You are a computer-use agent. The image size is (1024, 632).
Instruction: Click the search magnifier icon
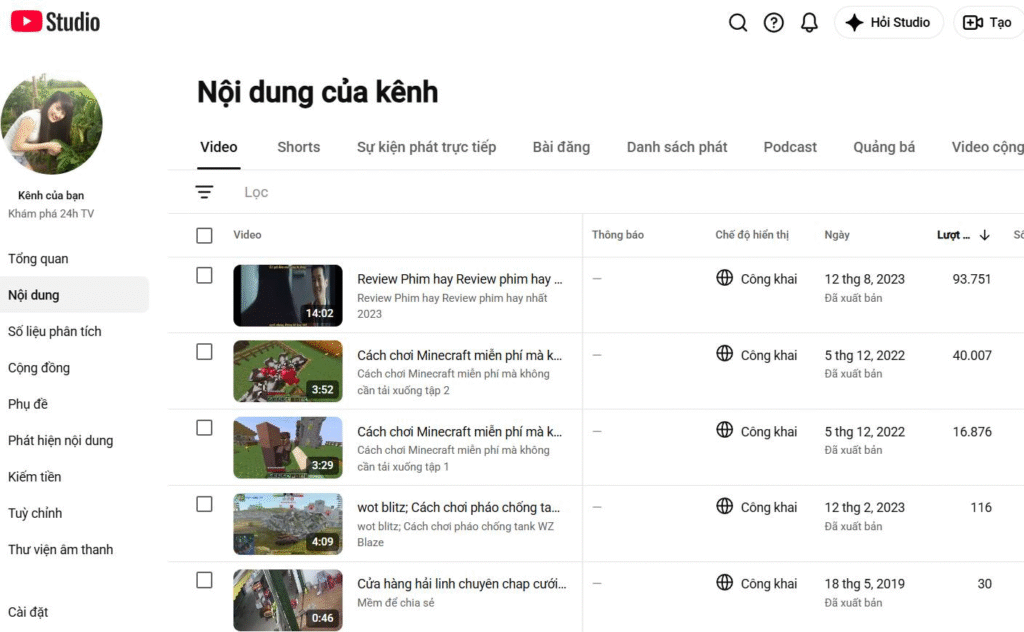point(738,22)
